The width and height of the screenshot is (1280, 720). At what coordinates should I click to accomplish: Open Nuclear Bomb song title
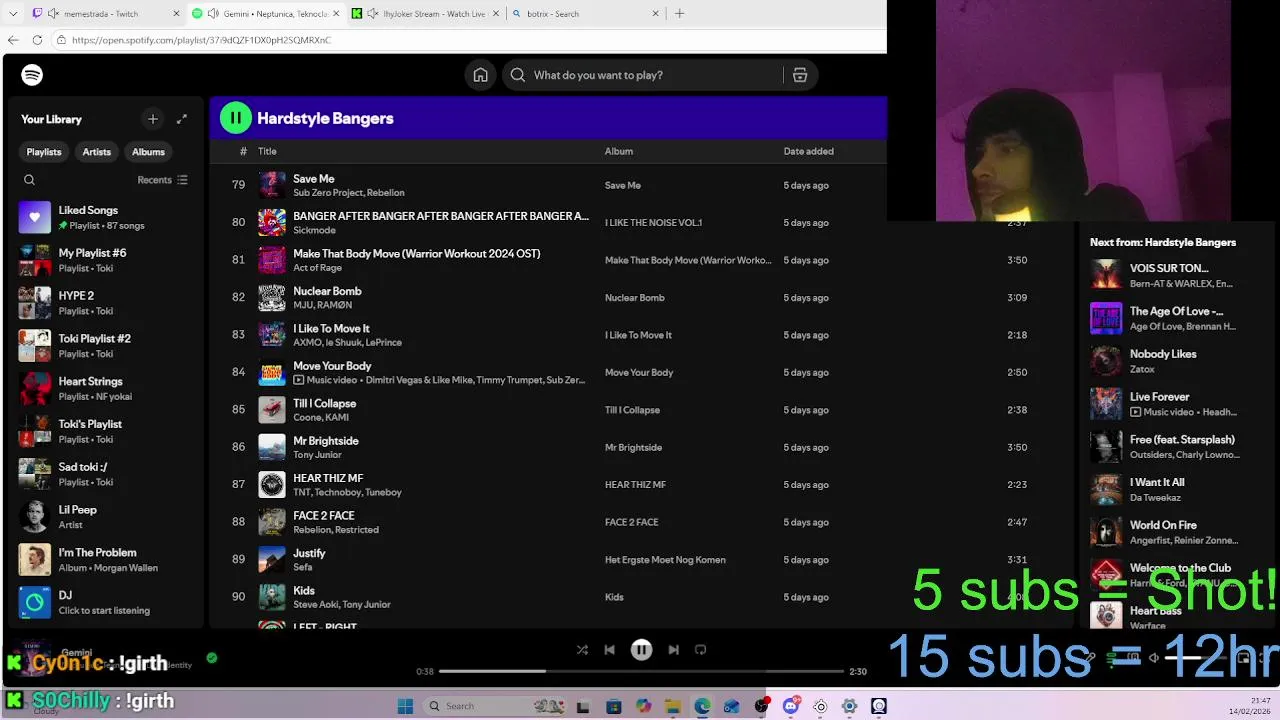(327, 291)
